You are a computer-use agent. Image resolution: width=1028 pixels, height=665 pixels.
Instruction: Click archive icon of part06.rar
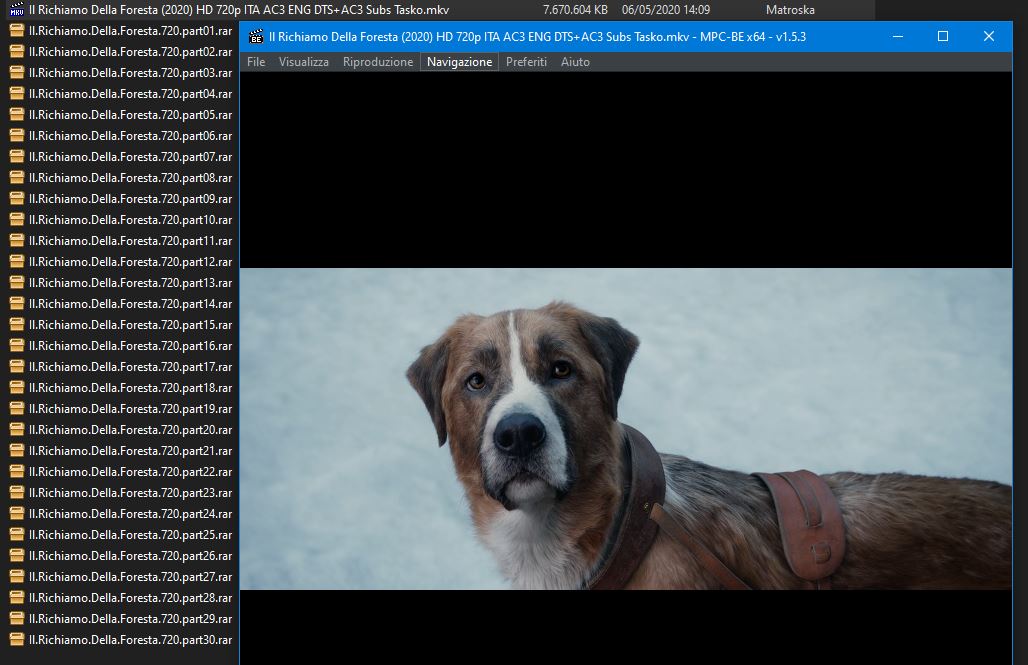point(17,136)
